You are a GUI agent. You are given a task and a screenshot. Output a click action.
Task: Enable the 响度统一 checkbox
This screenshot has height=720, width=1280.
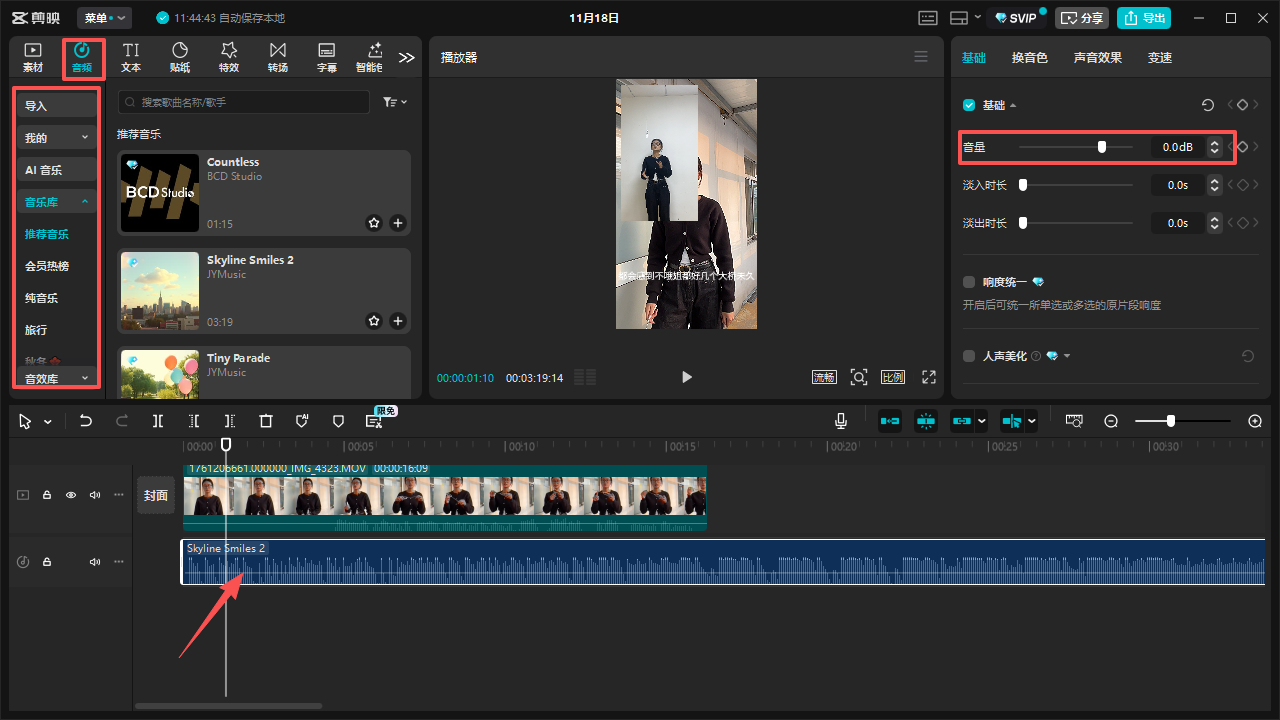(x=969, y=282)
